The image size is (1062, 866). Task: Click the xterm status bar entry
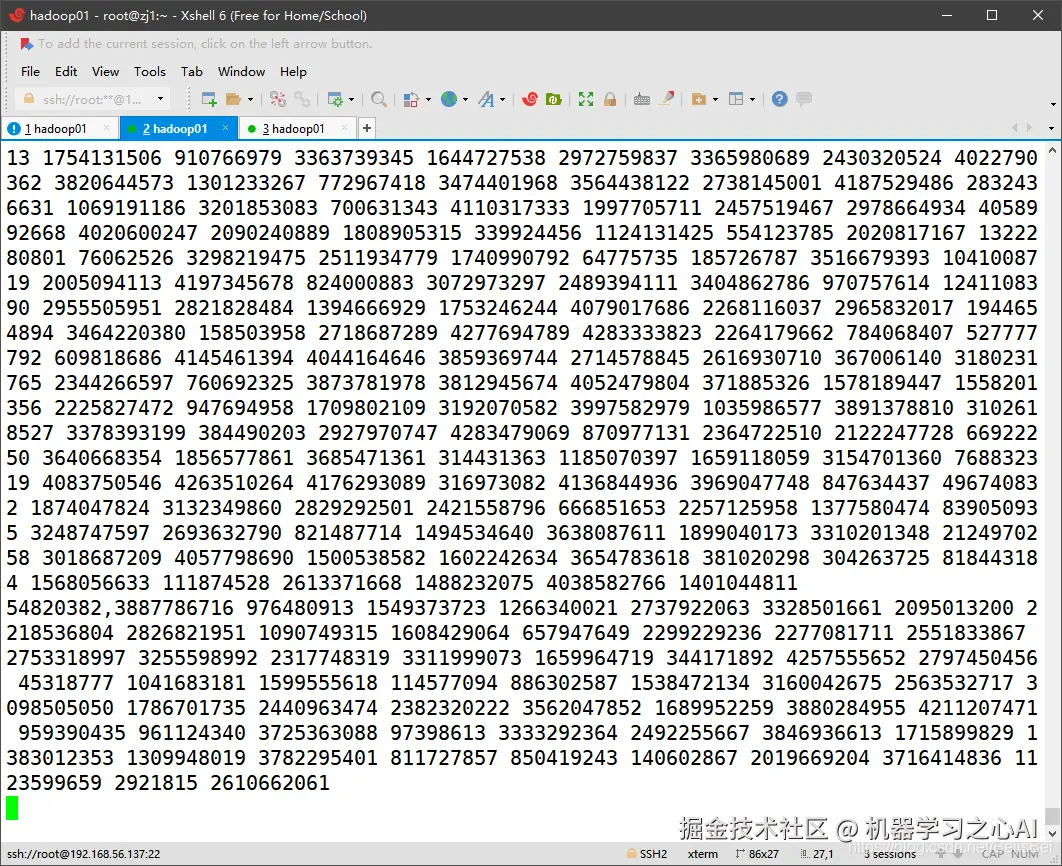point(702,854)
